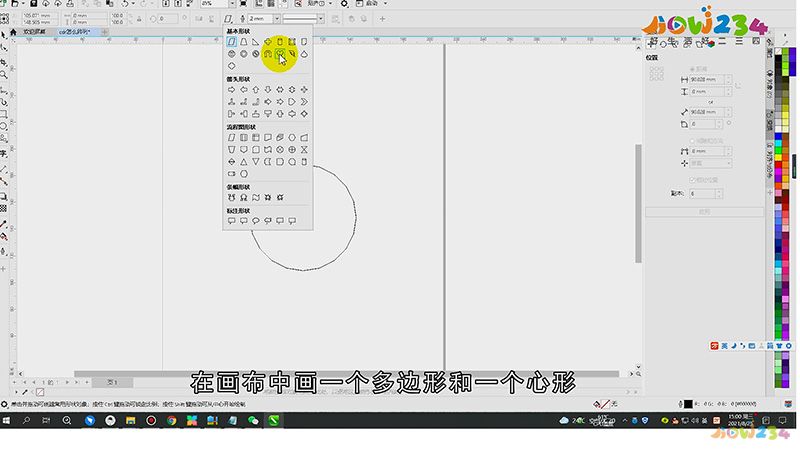Expand the zoom level dropdown
Image resolution: width=800 pixels, height=450 pixels.
[232, 4]
